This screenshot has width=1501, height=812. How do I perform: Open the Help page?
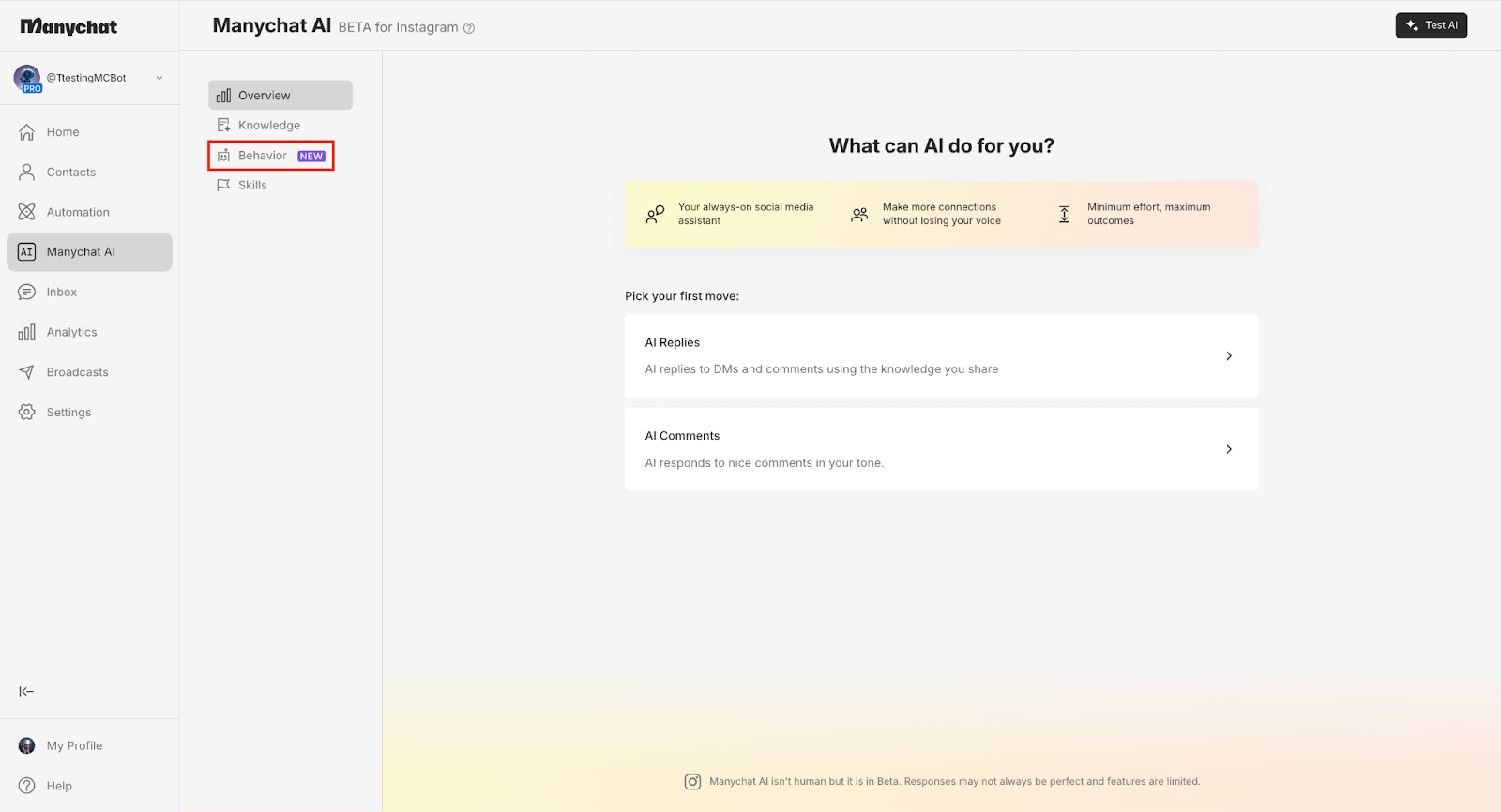pyautogui.click(x=58, y=787)
